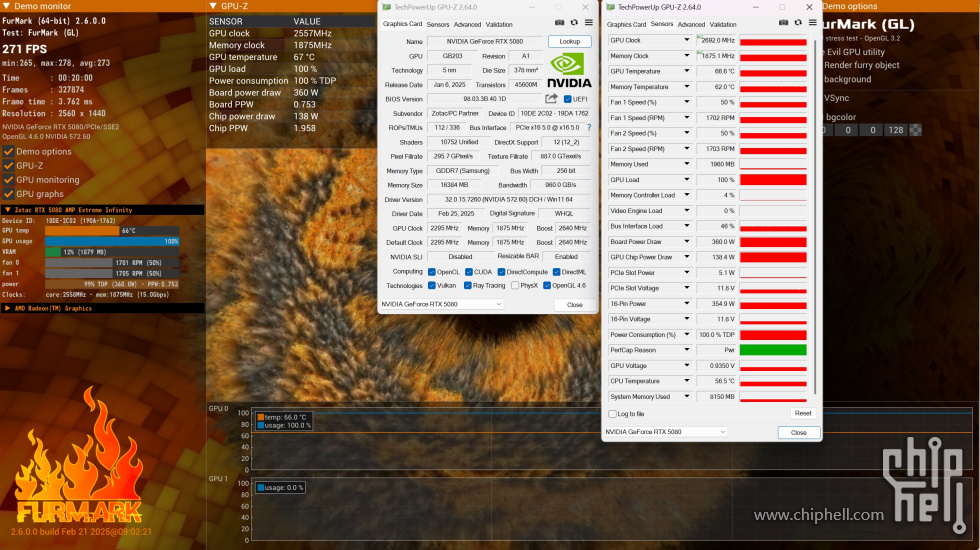The width and height of the screenshot is (980, 550).
Task: Open the GPU selector dropdown in Graphics Card window
Action: coord(441,304)
